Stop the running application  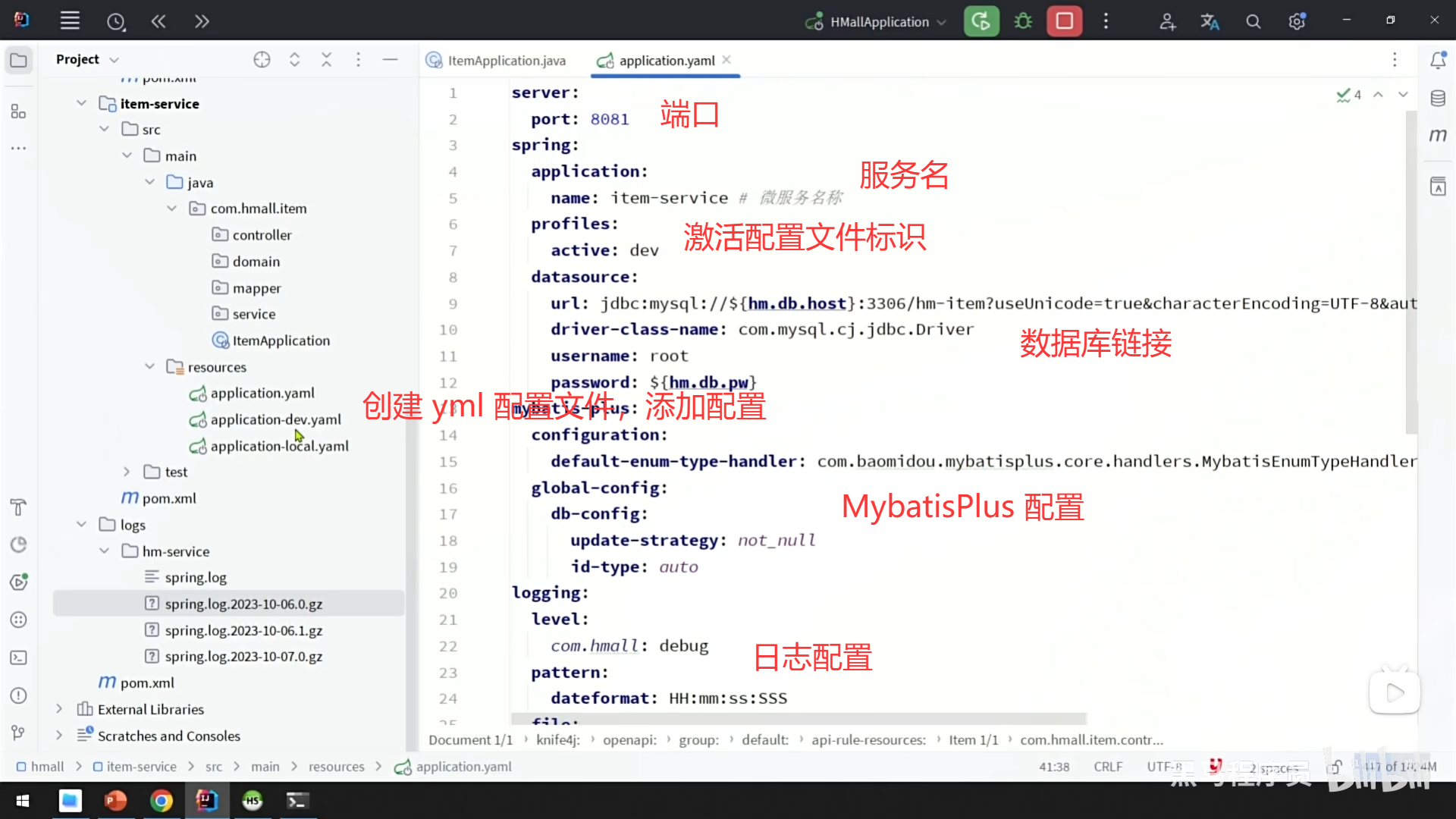[1064, 21]
